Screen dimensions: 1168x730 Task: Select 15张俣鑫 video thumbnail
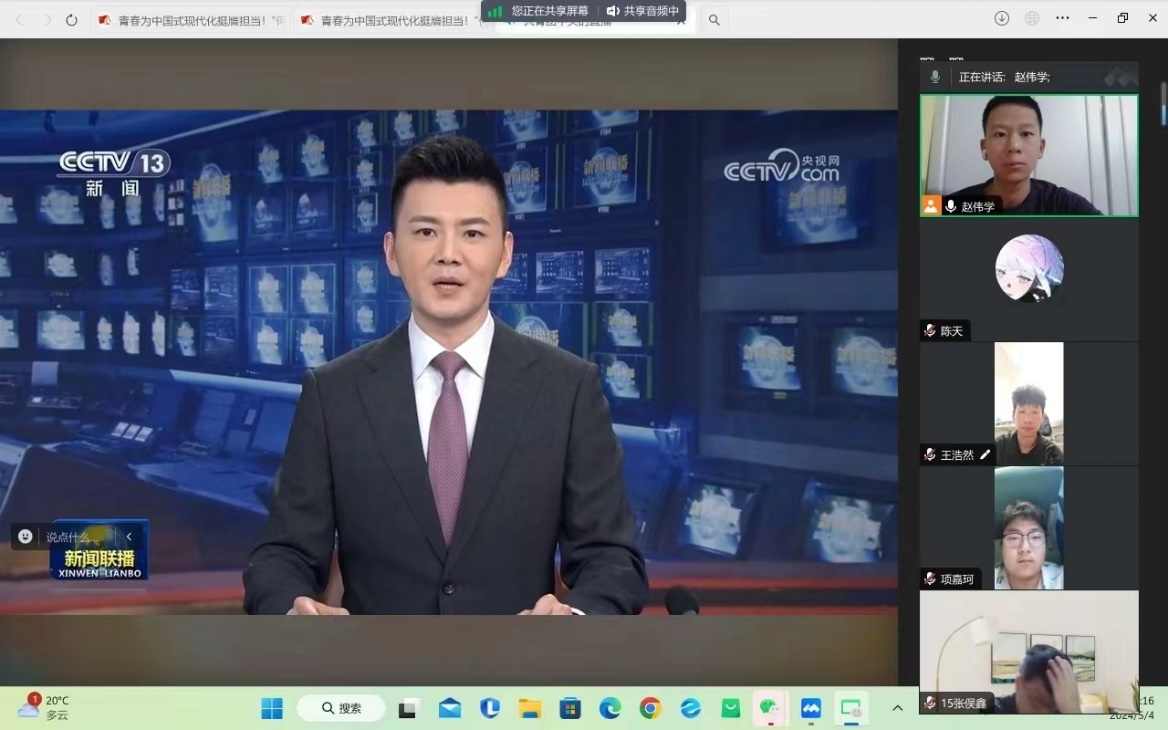pyautogui.click(x=1029, y=652)
